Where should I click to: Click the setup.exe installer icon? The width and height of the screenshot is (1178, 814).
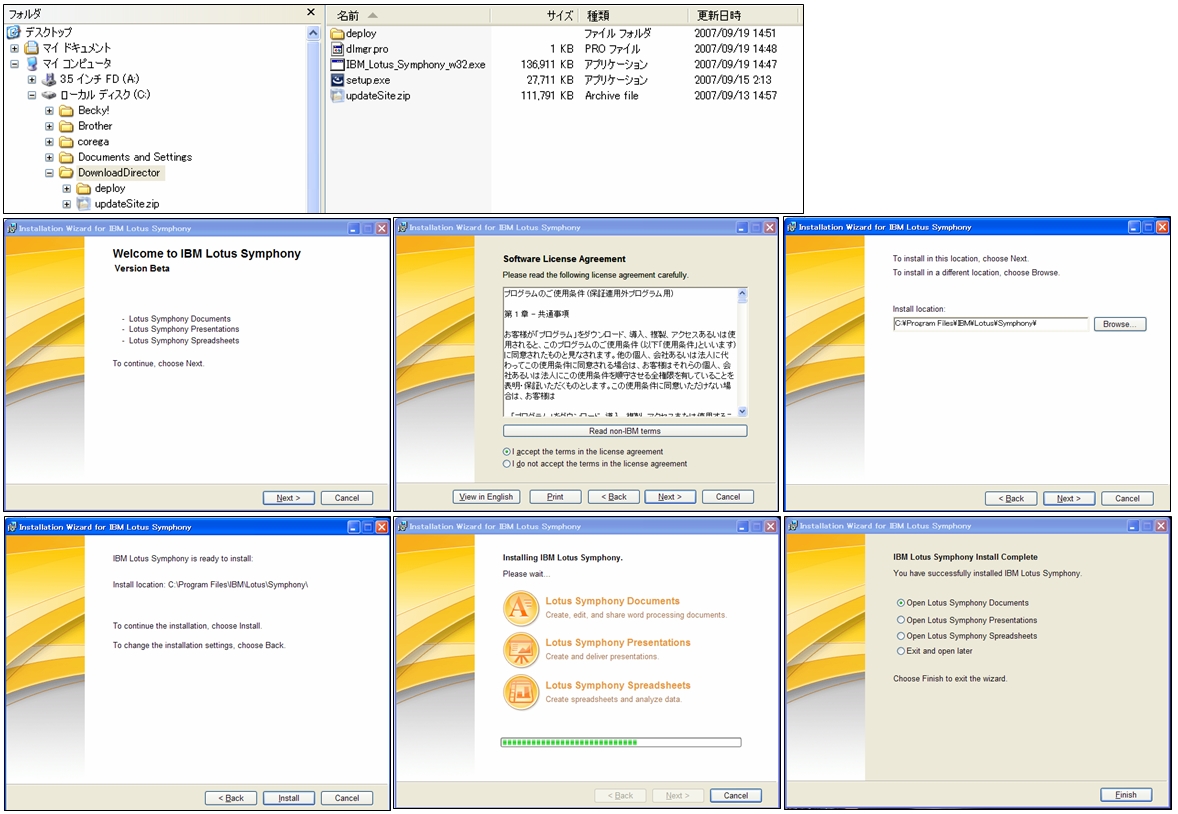coord(337,80)
